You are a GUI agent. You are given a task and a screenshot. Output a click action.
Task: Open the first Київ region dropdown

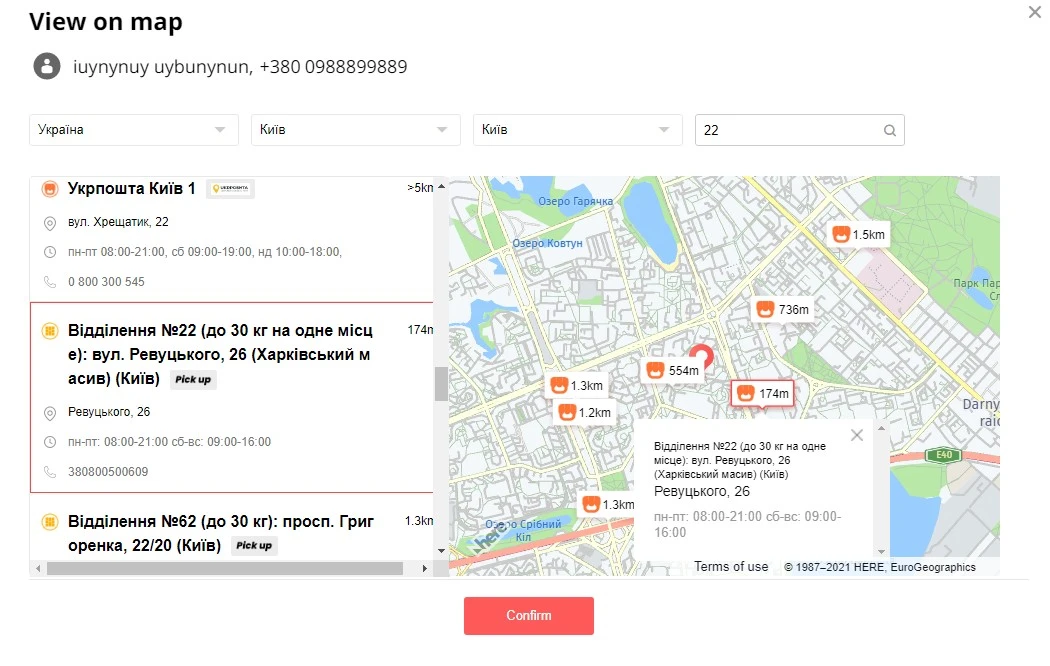(356, 130)
